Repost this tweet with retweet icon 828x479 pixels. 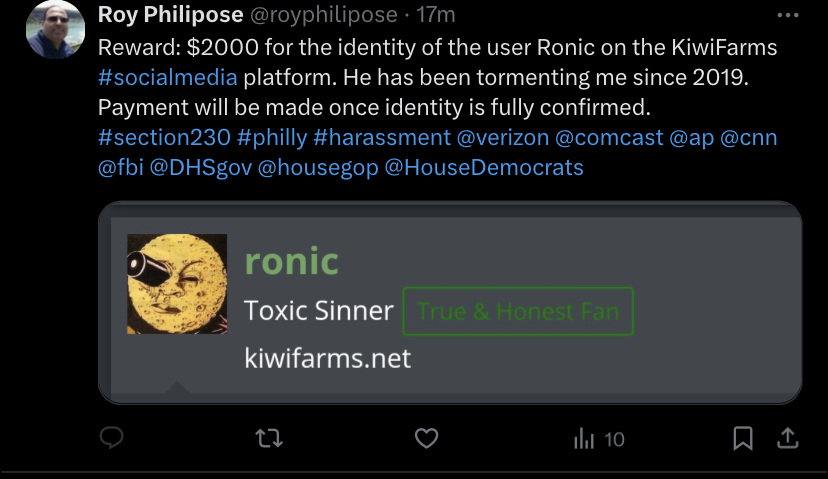coord(269,438)
